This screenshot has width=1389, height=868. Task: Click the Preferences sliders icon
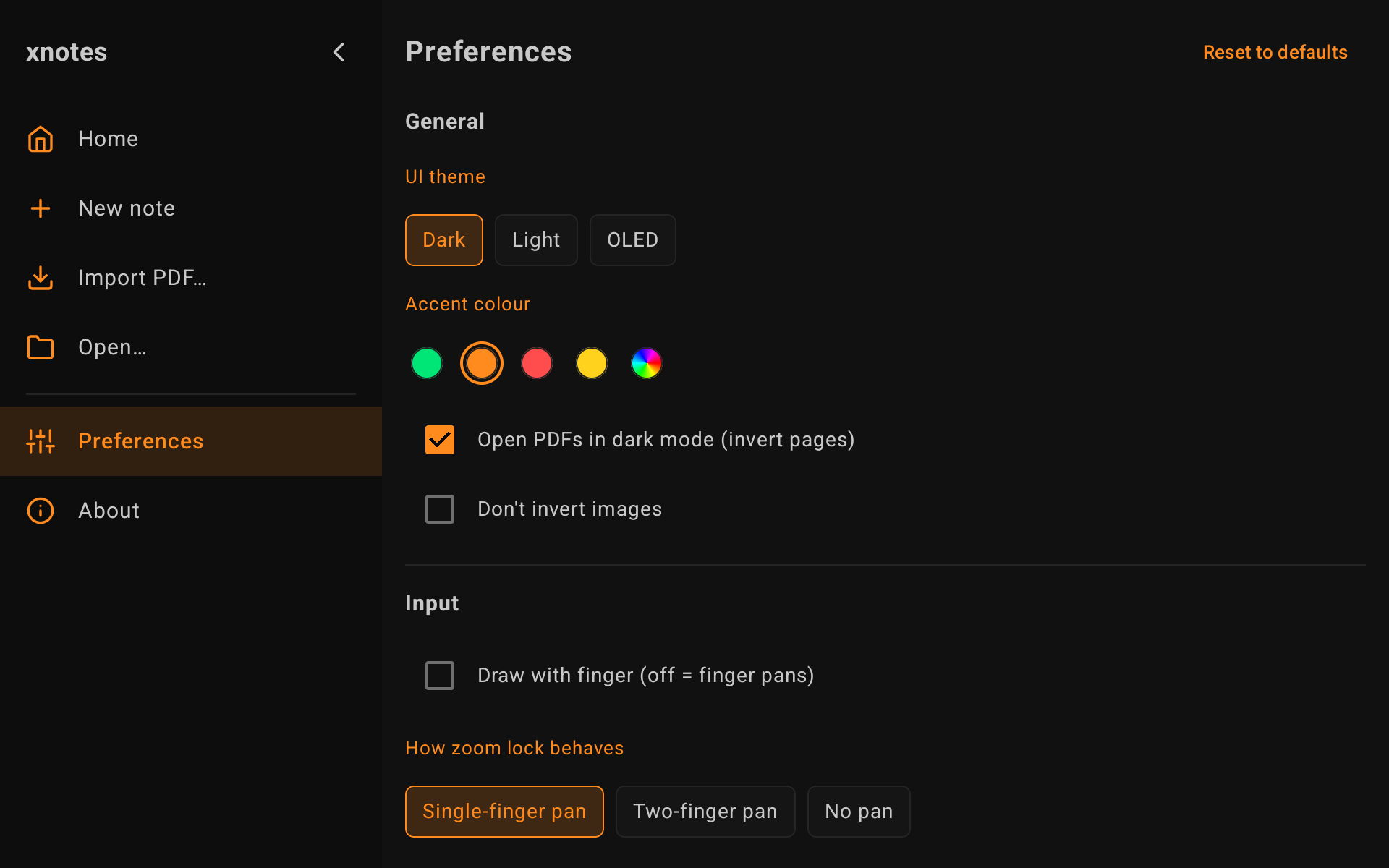(41, 441)
